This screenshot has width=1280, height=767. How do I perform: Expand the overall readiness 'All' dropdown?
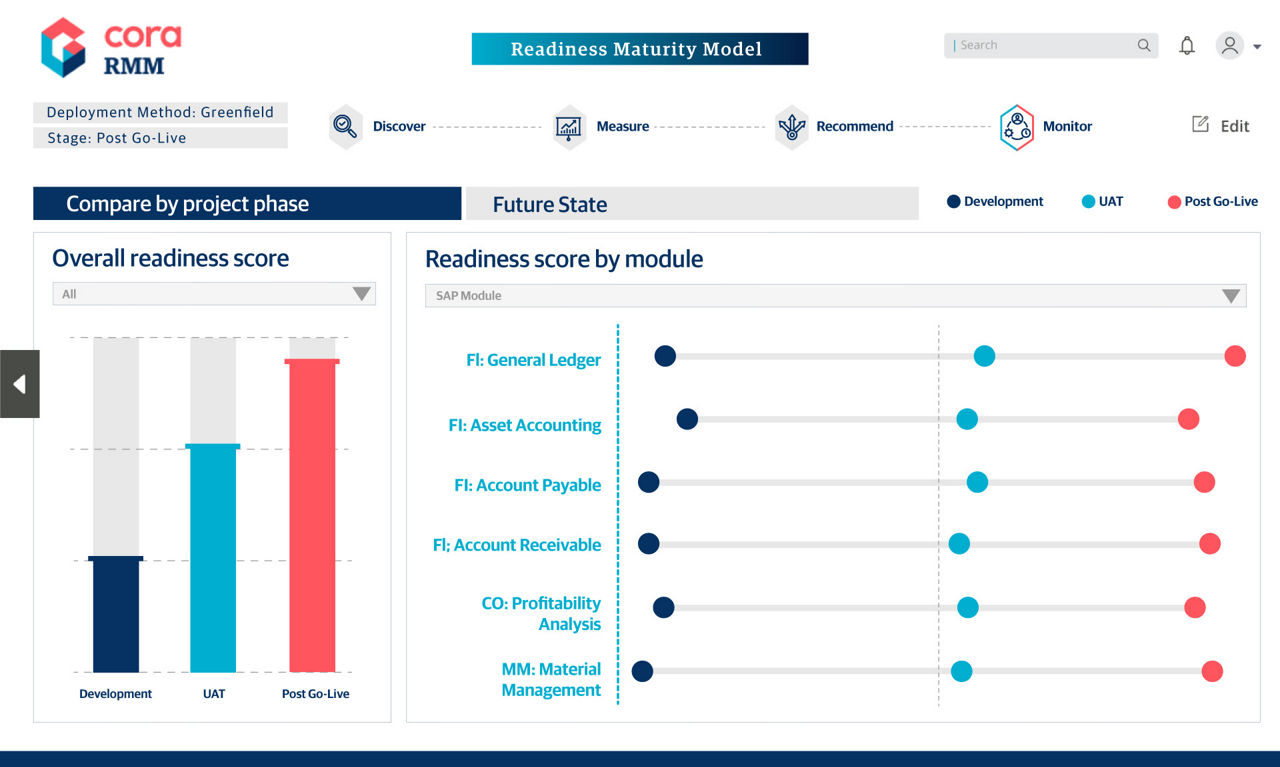pyautogui.click(x=214, y=294)
